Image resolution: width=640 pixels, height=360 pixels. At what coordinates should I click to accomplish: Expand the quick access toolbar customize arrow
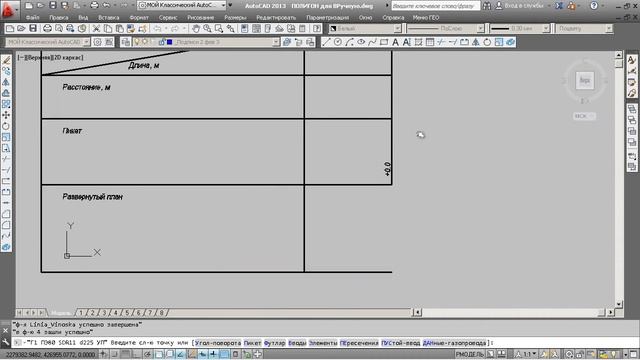(x=230, y=5)
